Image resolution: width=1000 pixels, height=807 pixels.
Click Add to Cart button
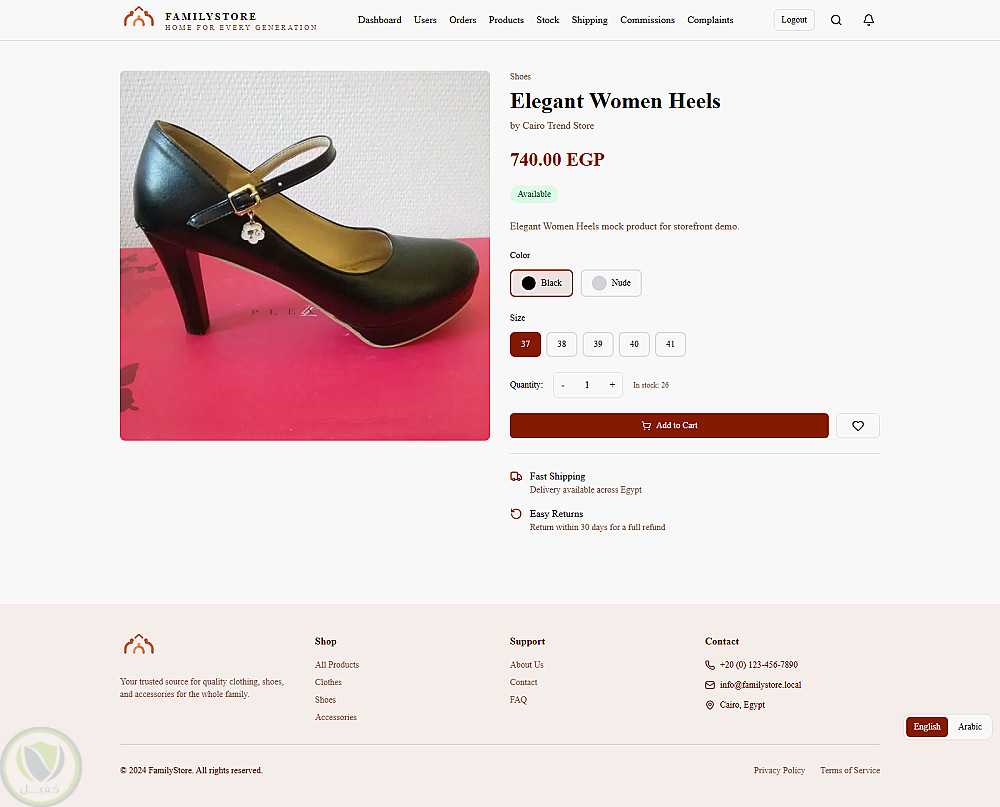coord(669,426)
